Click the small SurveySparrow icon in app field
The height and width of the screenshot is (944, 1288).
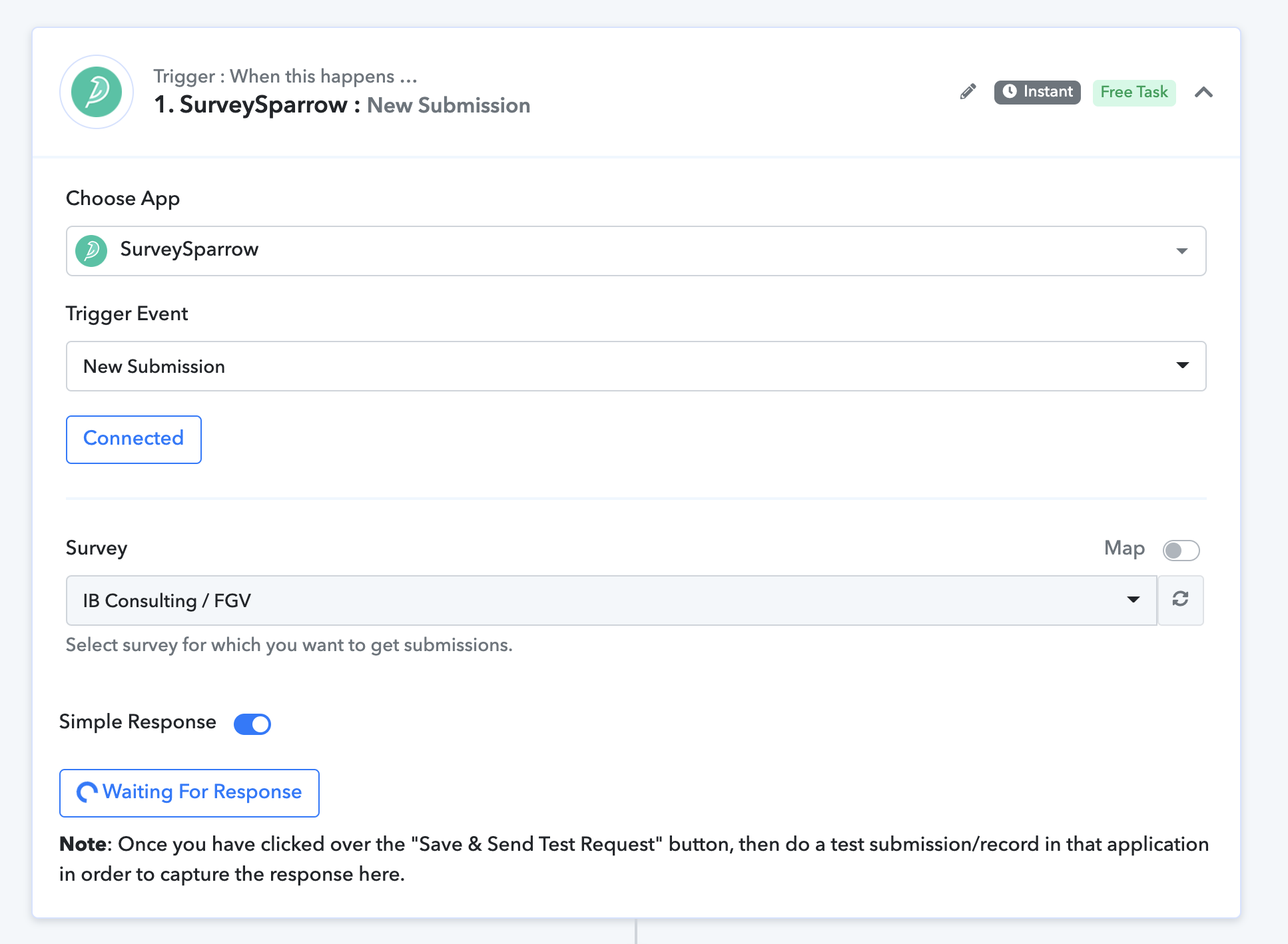[91, 251]
